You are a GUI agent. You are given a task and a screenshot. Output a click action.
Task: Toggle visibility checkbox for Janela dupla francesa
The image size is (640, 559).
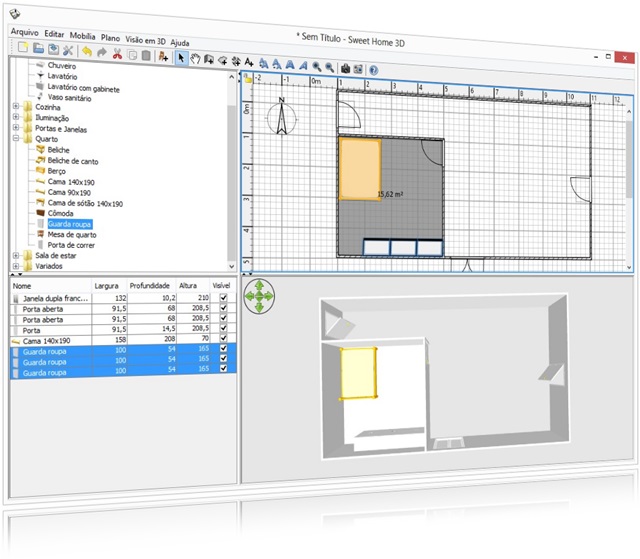223,297
